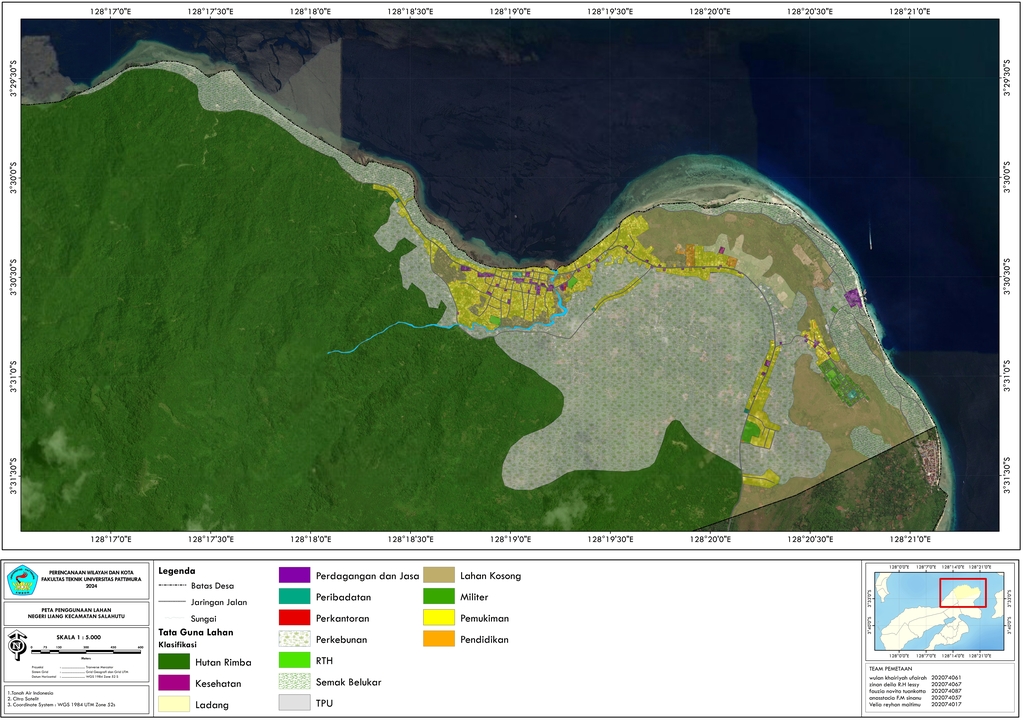Click the Batas Desa dashed line symbol

[x=173, y=585]
